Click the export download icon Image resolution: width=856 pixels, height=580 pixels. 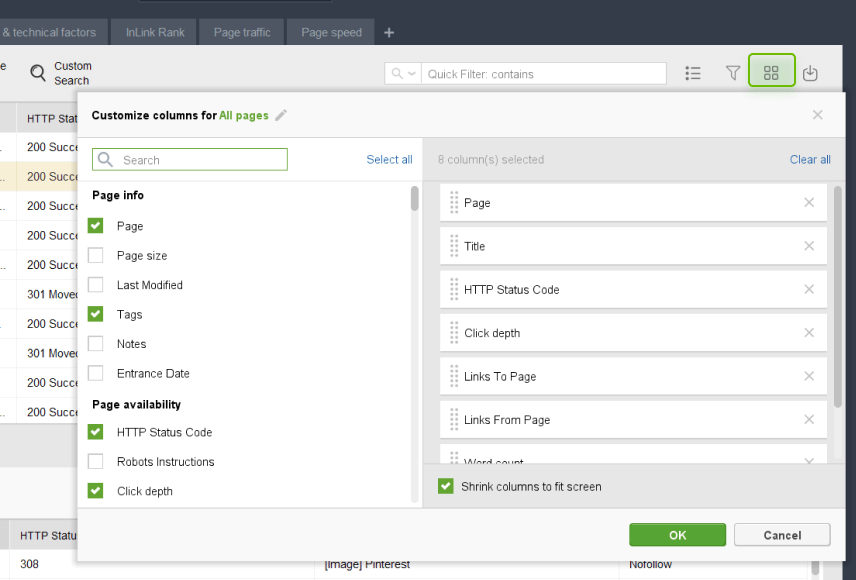click(x=810, y=73)
